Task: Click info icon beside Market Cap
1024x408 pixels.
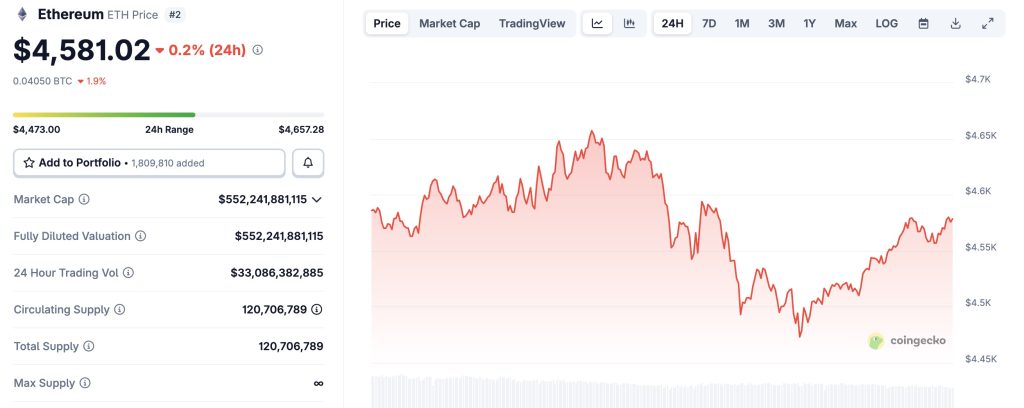Action: 84,199
